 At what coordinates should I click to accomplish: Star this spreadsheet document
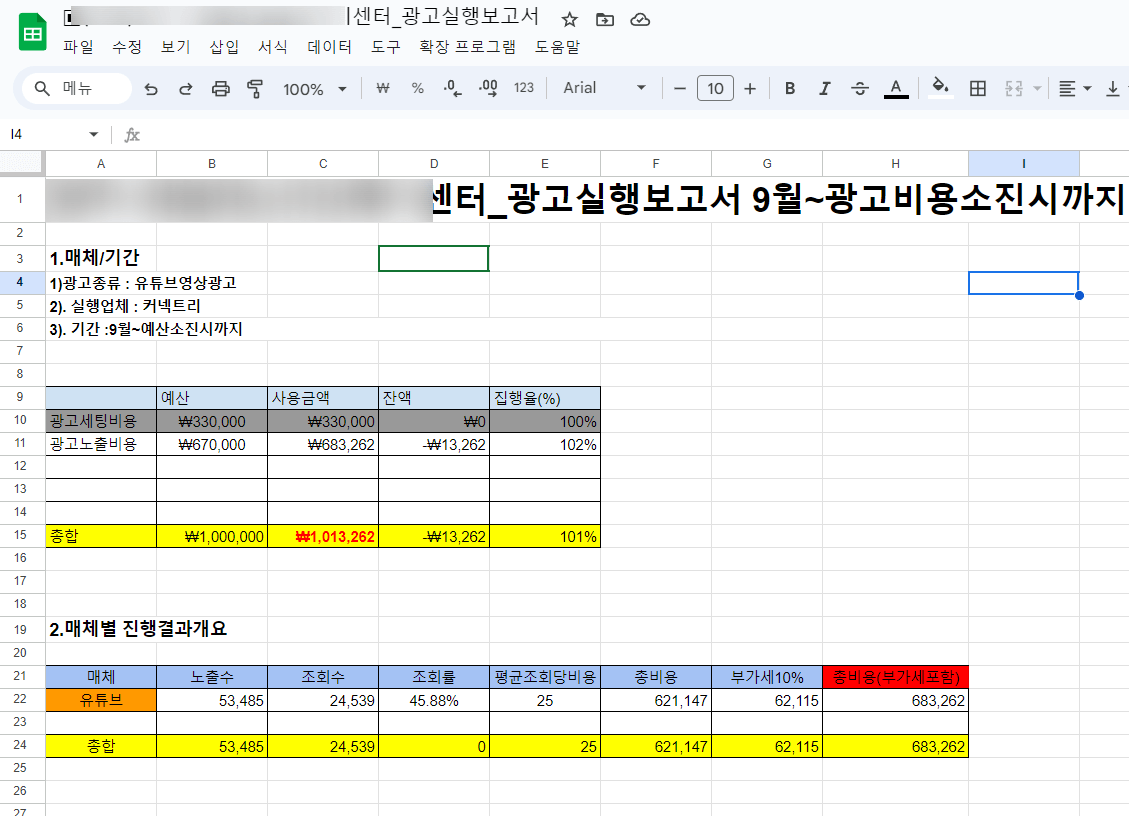[x=568, y=17]
